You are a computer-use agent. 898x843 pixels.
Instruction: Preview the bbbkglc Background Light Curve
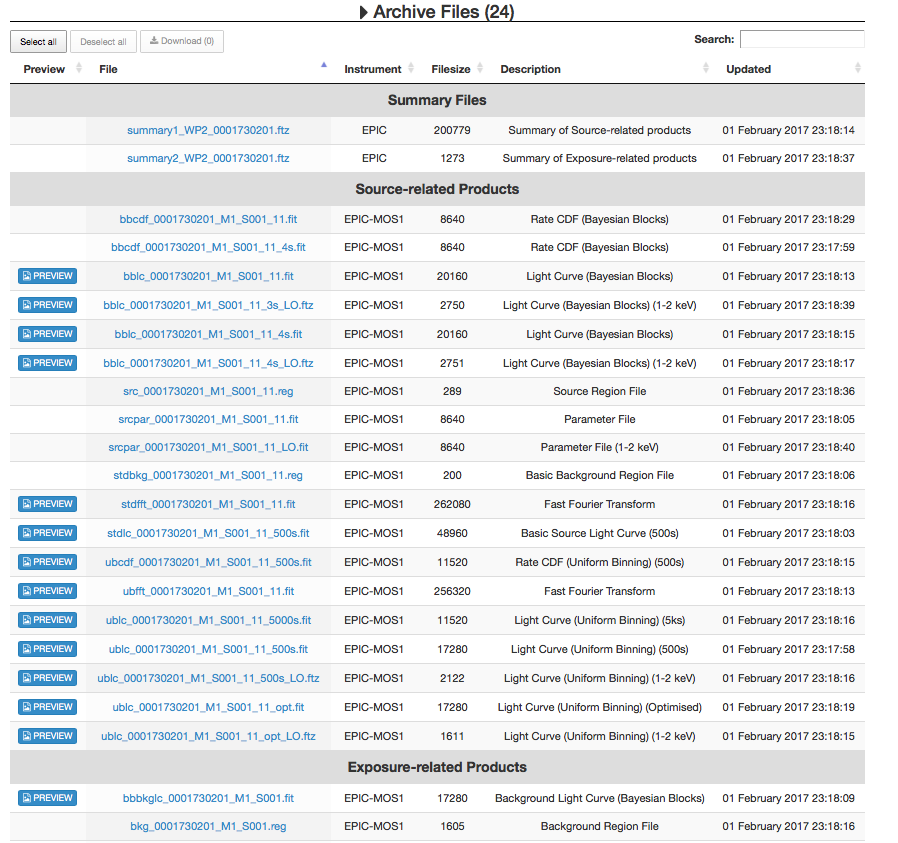tap(47, 798)
